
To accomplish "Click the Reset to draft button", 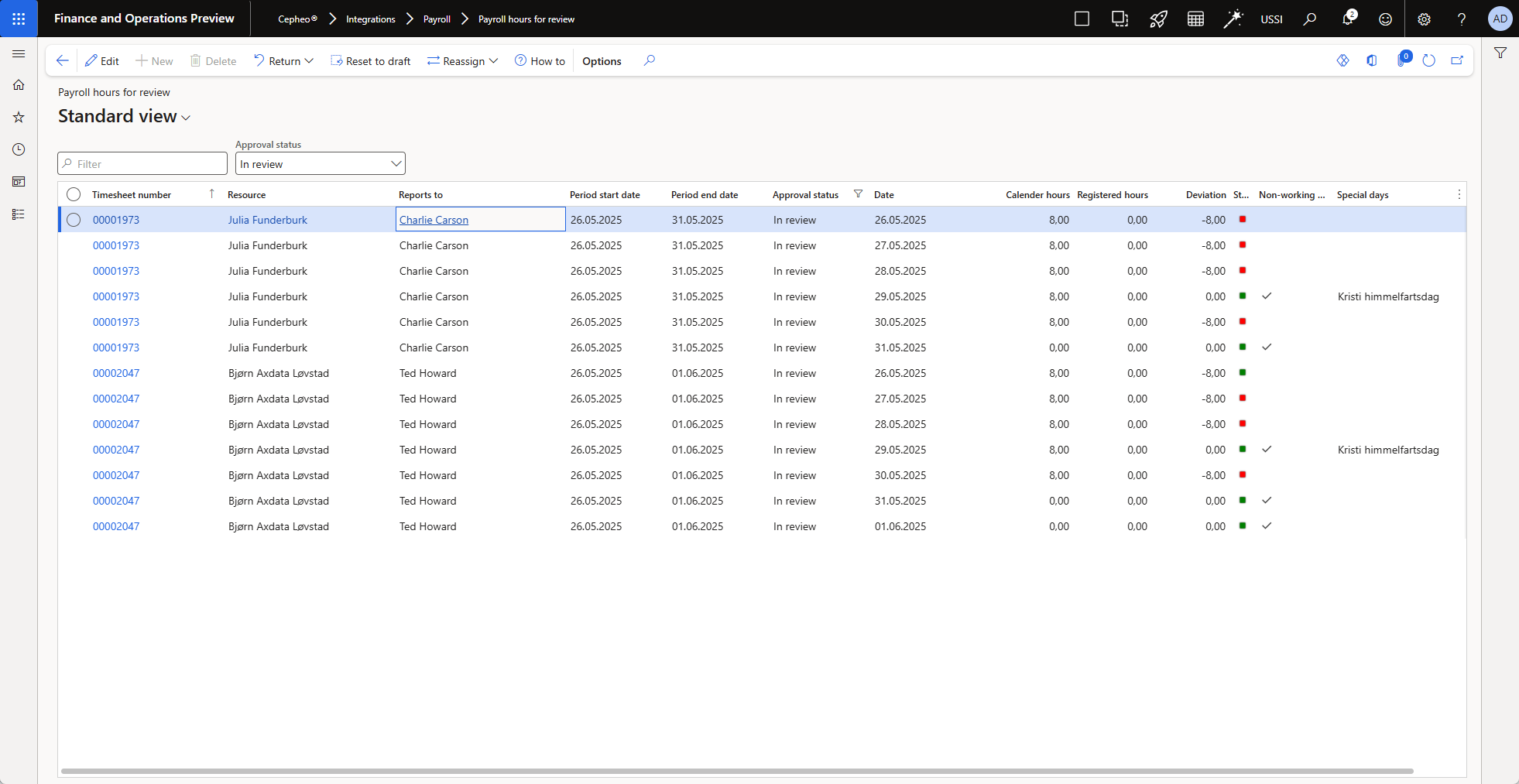I will pyautogui.click(x=371, y=61).
